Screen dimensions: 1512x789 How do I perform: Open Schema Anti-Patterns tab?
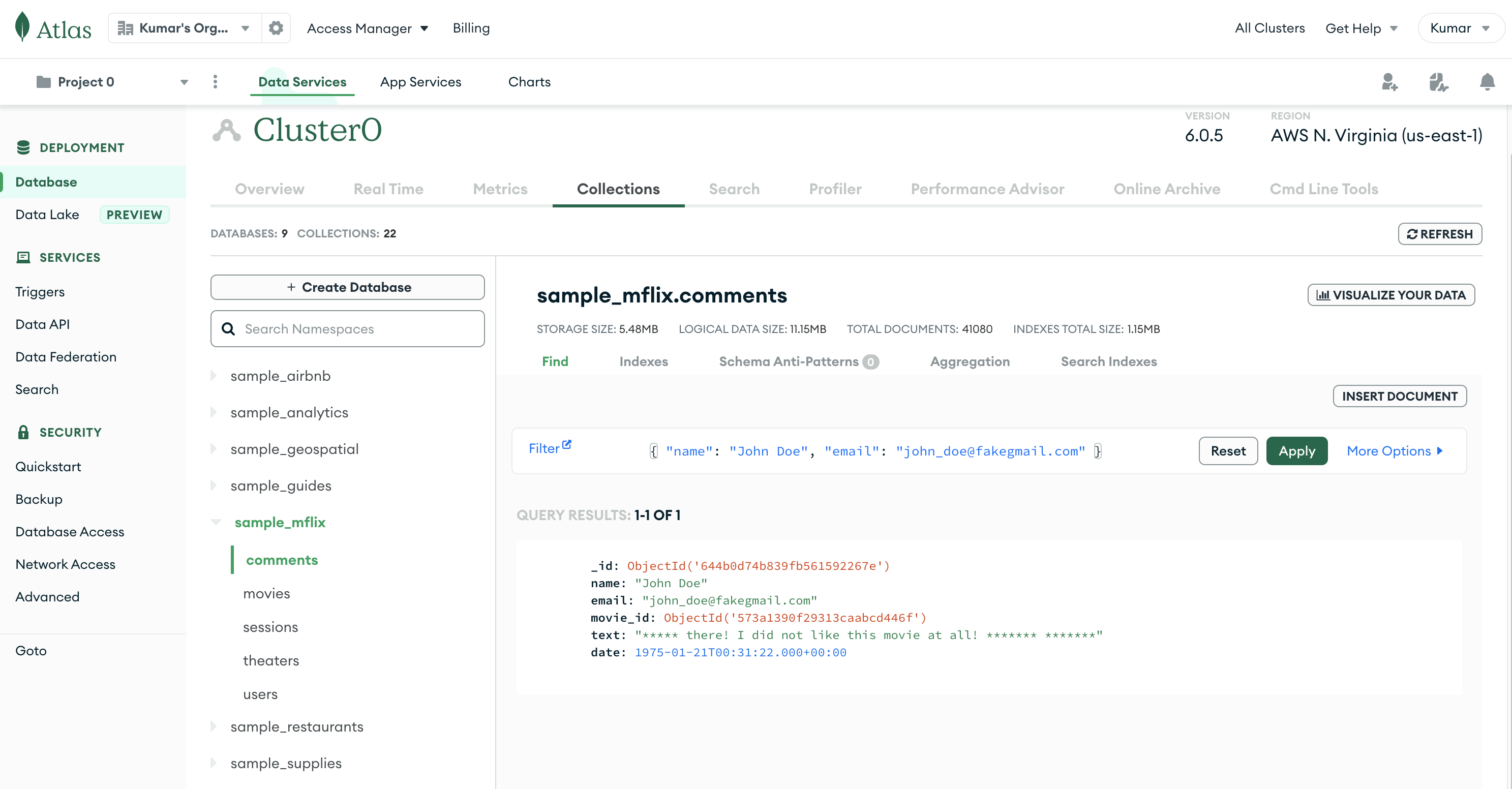798,361
